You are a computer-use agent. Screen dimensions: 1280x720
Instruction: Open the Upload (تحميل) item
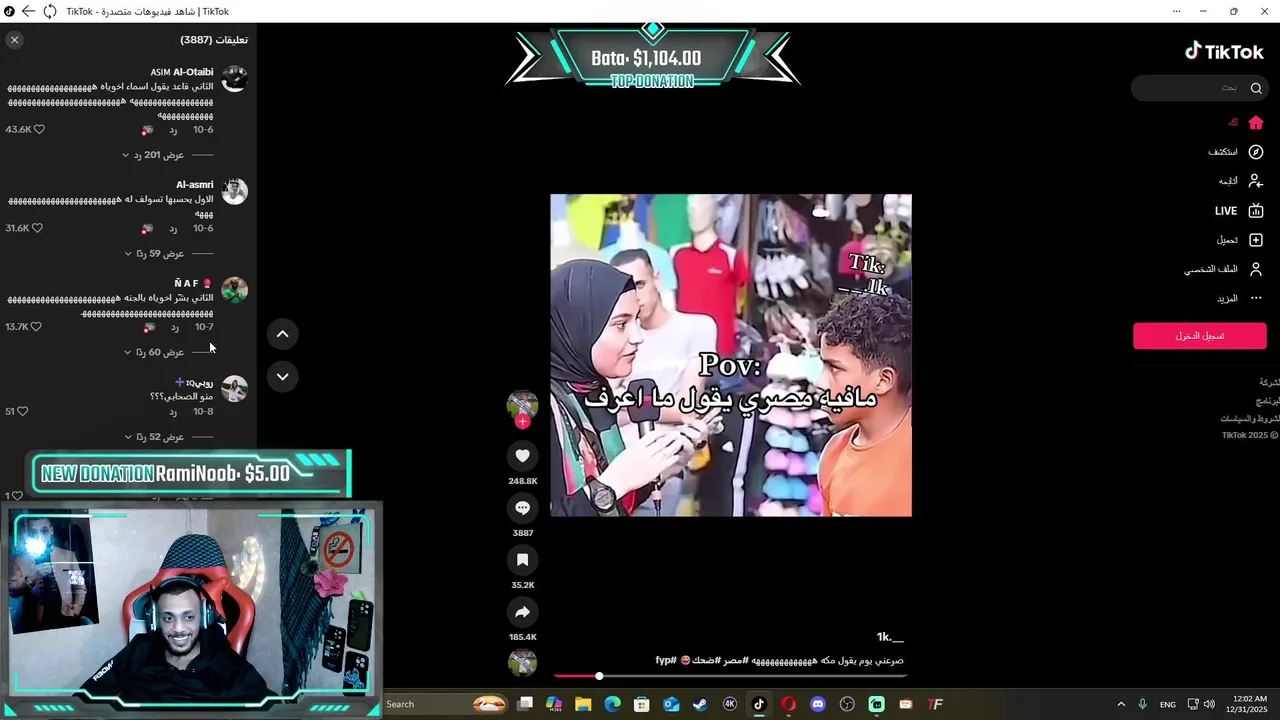(x=1240, y=240)
